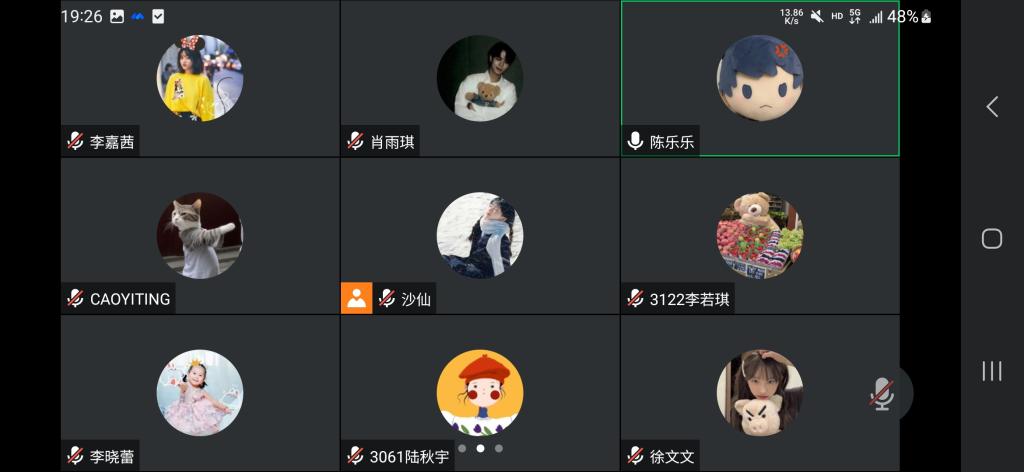Tap the image notification icon in status bar
The image size is (1024, 472).
click(117, 17)
